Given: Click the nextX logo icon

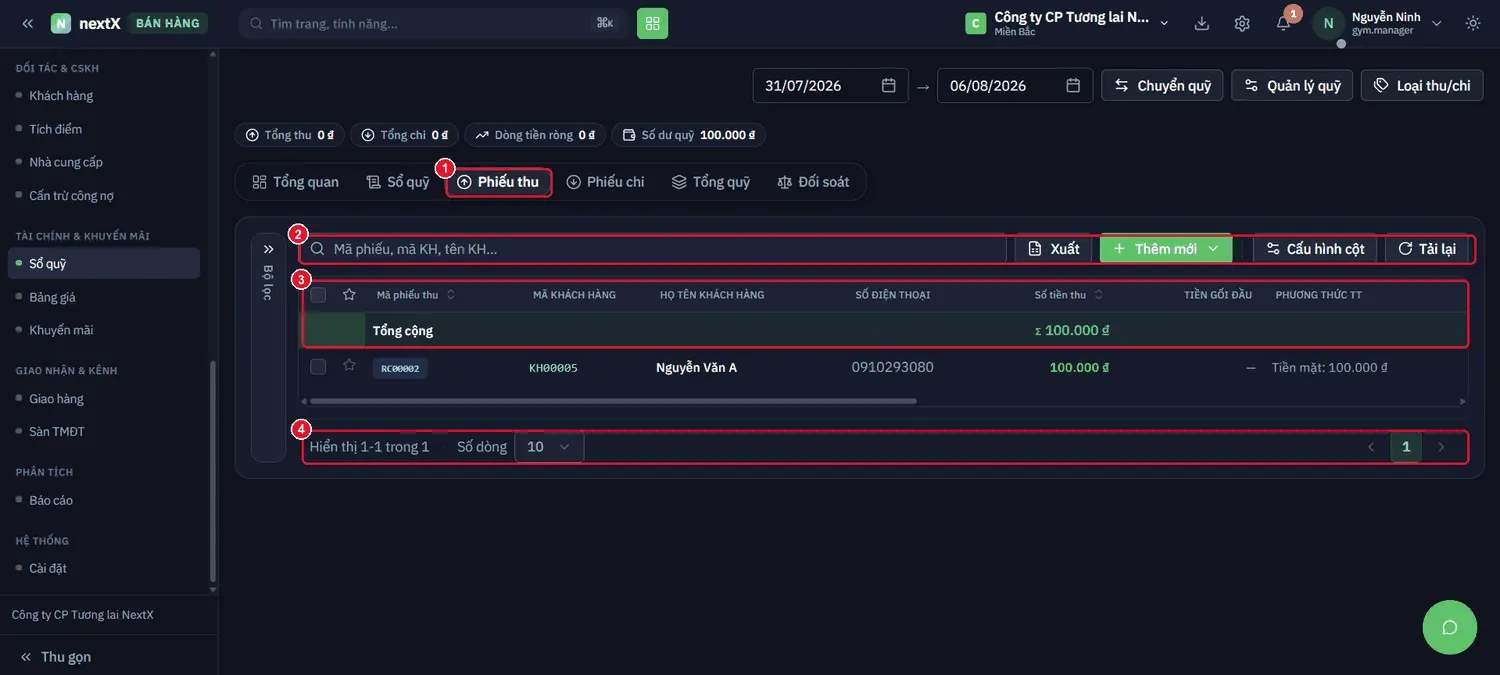Looking at the screenshot, I should [61, 23].
